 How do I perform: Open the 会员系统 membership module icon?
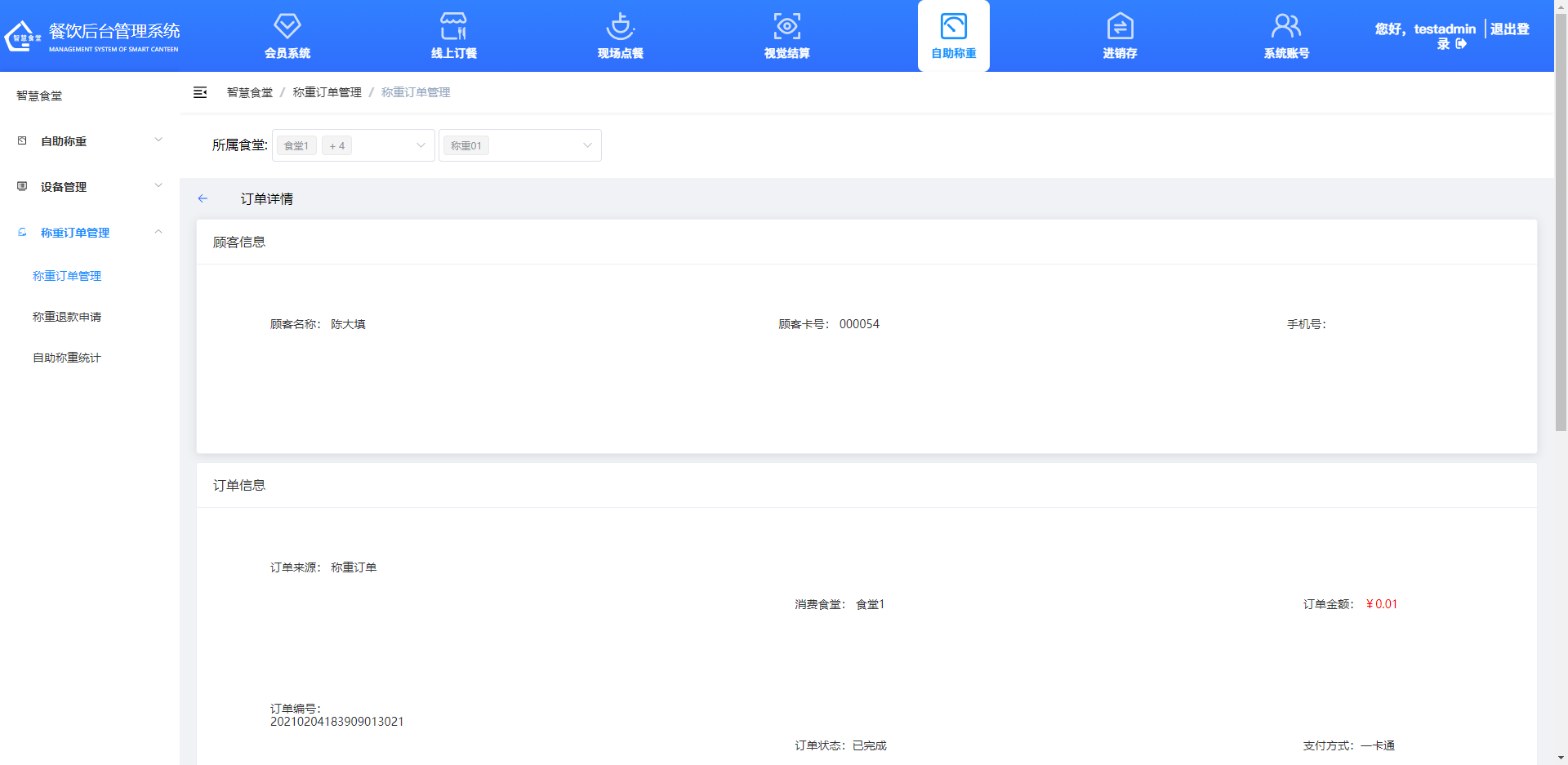[287, 27]
